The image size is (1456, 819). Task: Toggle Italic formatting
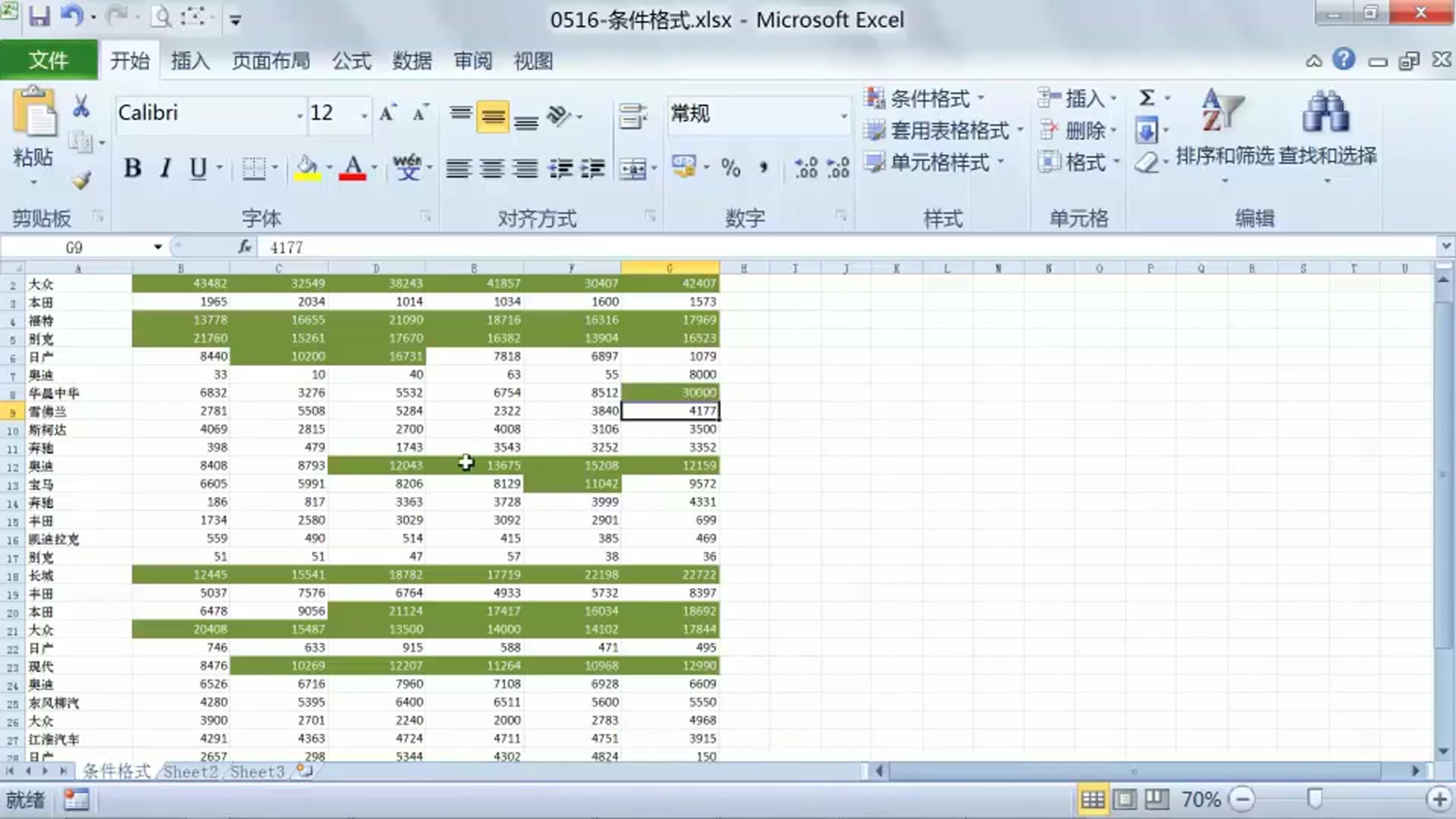165,168
